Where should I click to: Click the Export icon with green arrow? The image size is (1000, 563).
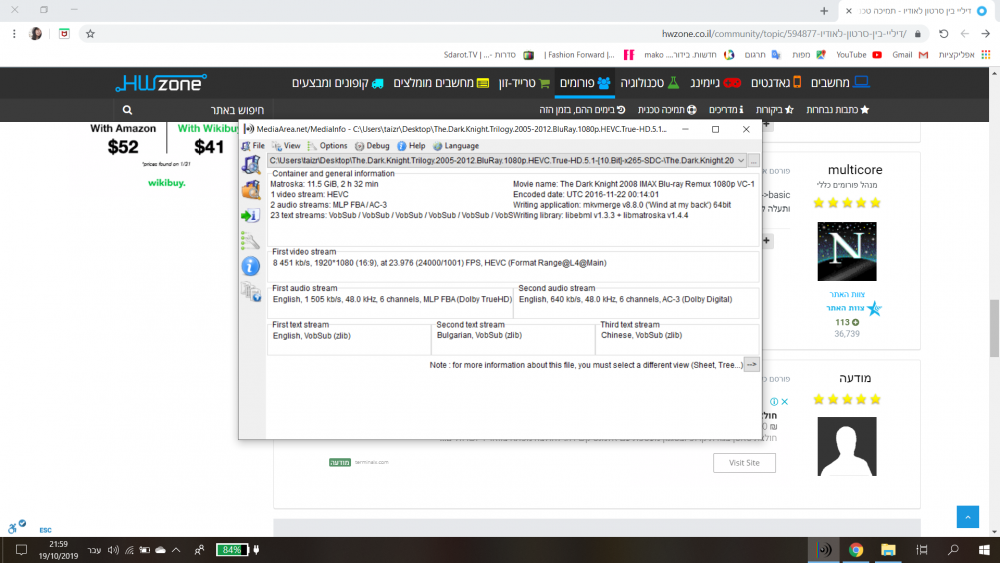250,216
